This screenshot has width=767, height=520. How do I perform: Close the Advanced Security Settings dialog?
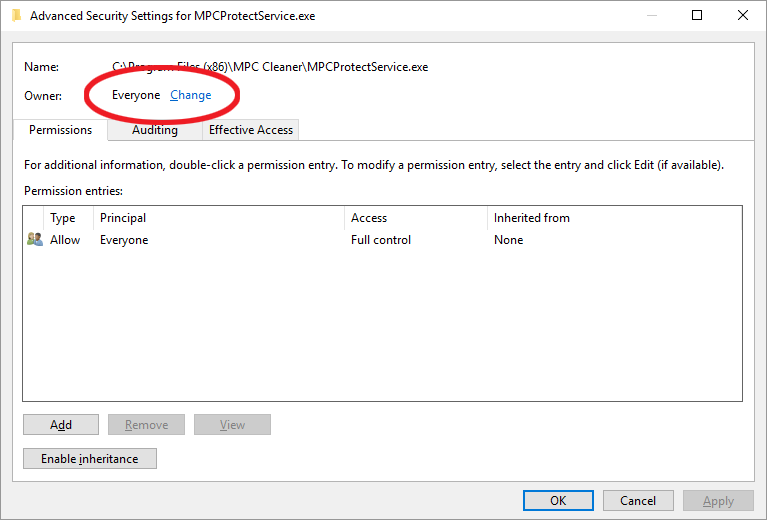[x=743, y=15]
